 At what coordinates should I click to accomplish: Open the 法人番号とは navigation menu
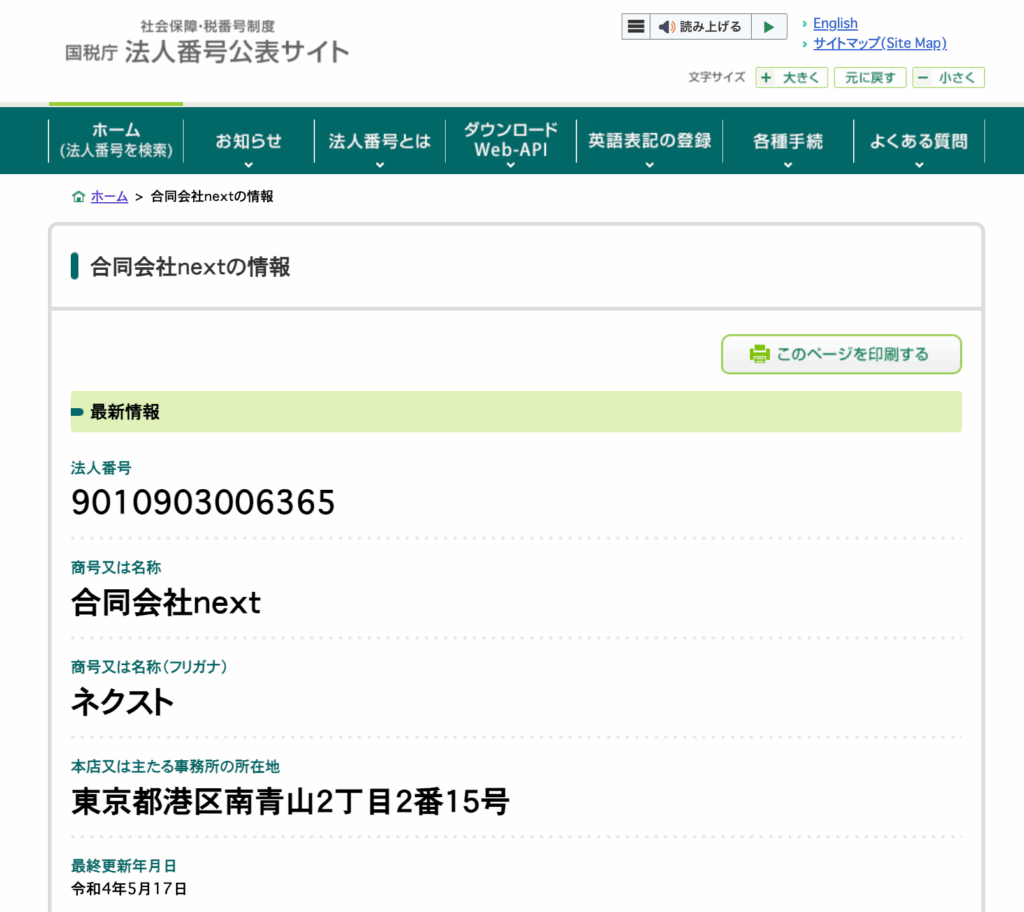pyautogui.click(x=380, y=140)
